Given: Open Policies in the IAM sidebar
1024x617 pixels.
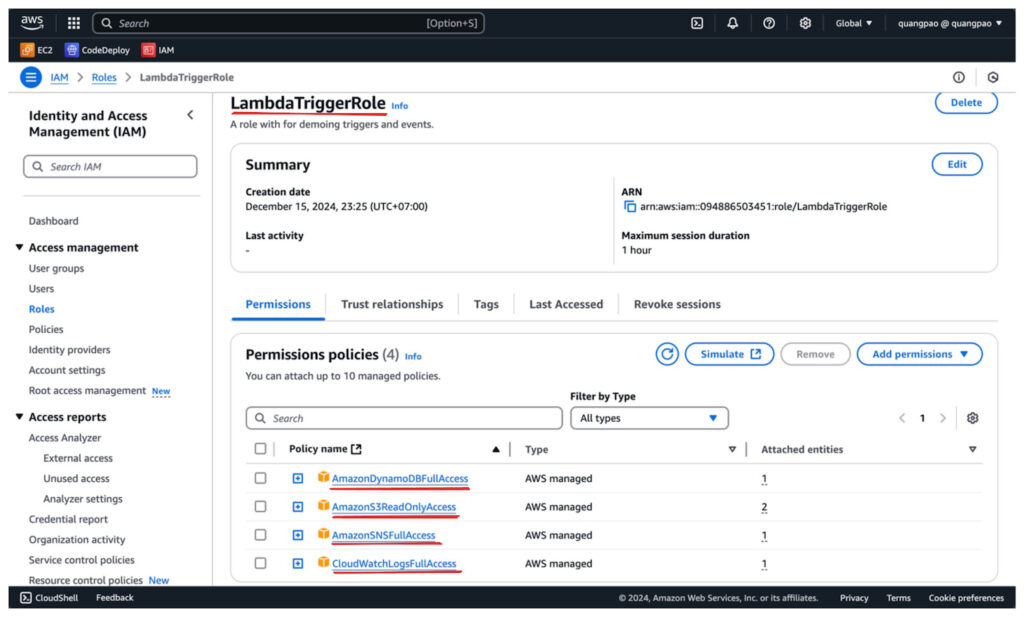Looking at the screenshot, I should coord(46,329).
